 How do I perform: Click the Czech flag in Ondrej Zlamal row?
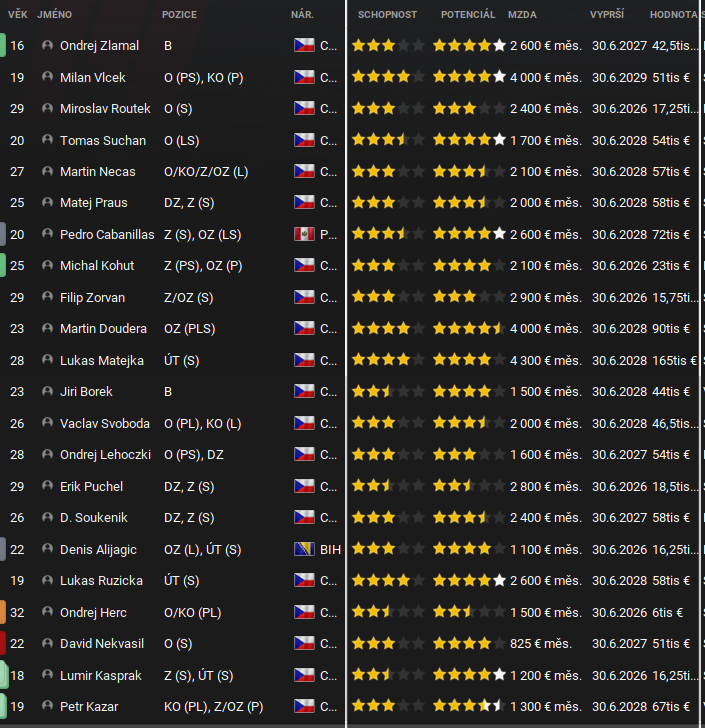(x=304, y=46)
